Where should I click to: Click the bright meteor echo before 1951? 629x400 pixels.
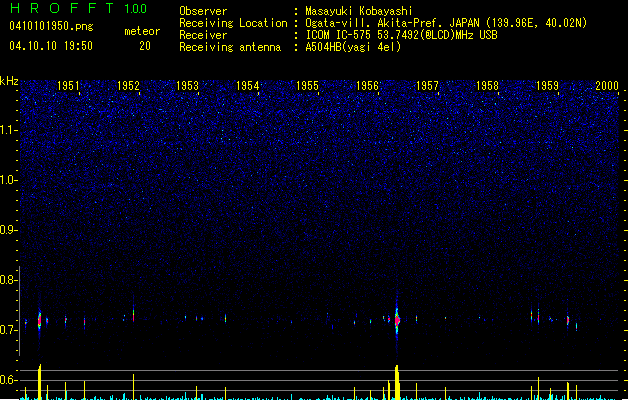39,320
